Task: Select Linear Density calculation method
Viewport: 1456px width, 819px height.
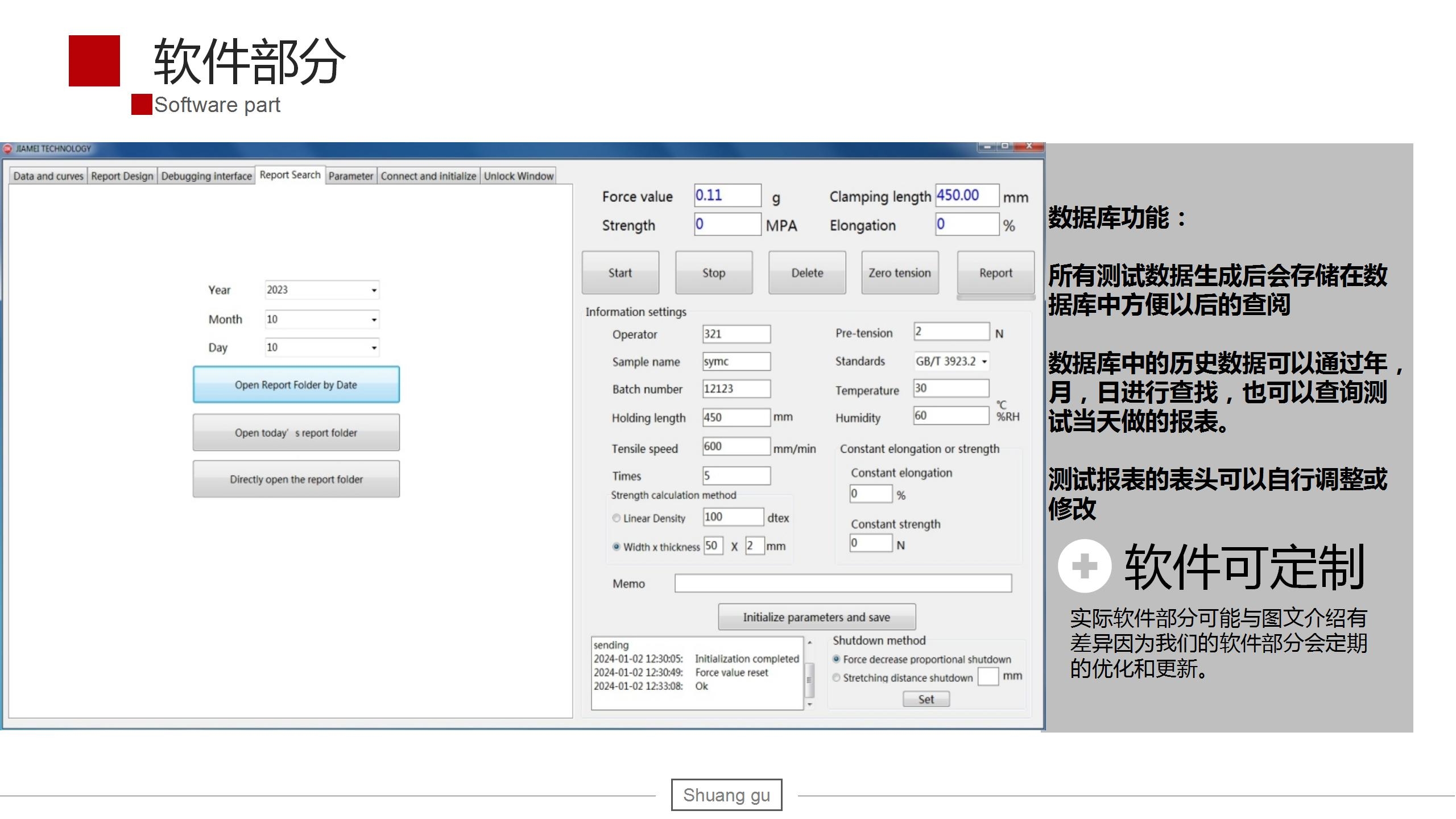Action: (x=616, y=518)
